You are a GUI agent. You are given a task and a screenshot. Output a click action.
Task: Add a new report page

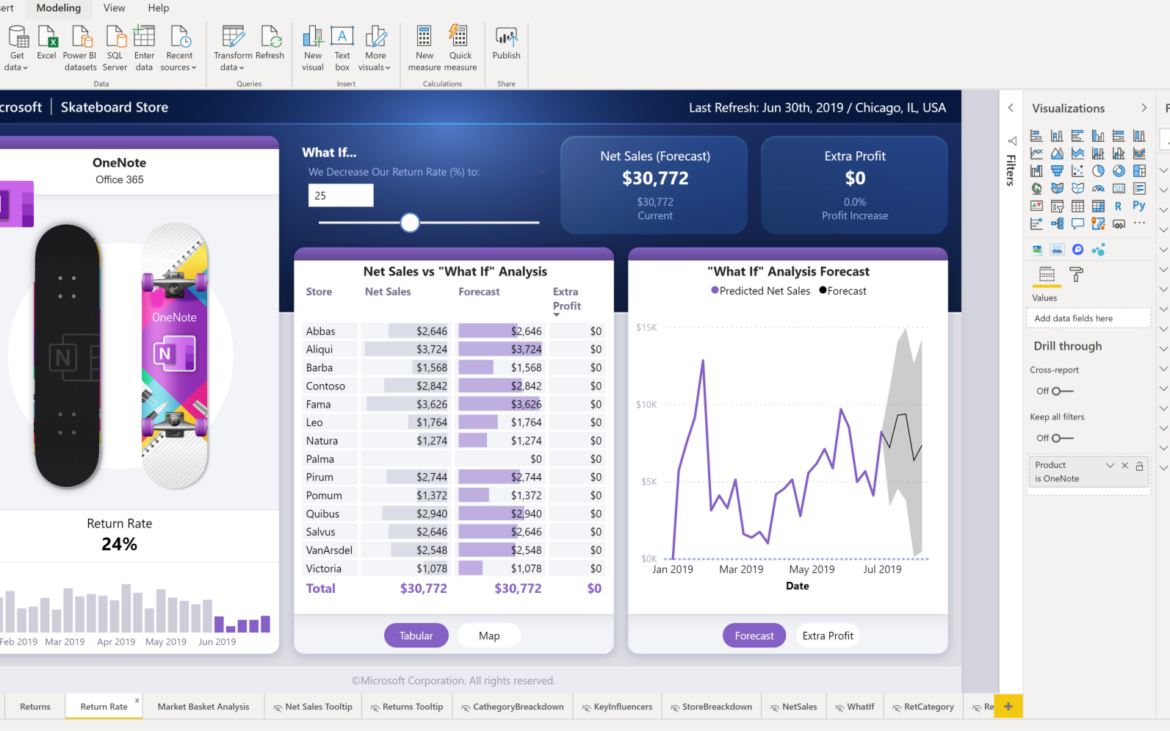[1008, 706]
